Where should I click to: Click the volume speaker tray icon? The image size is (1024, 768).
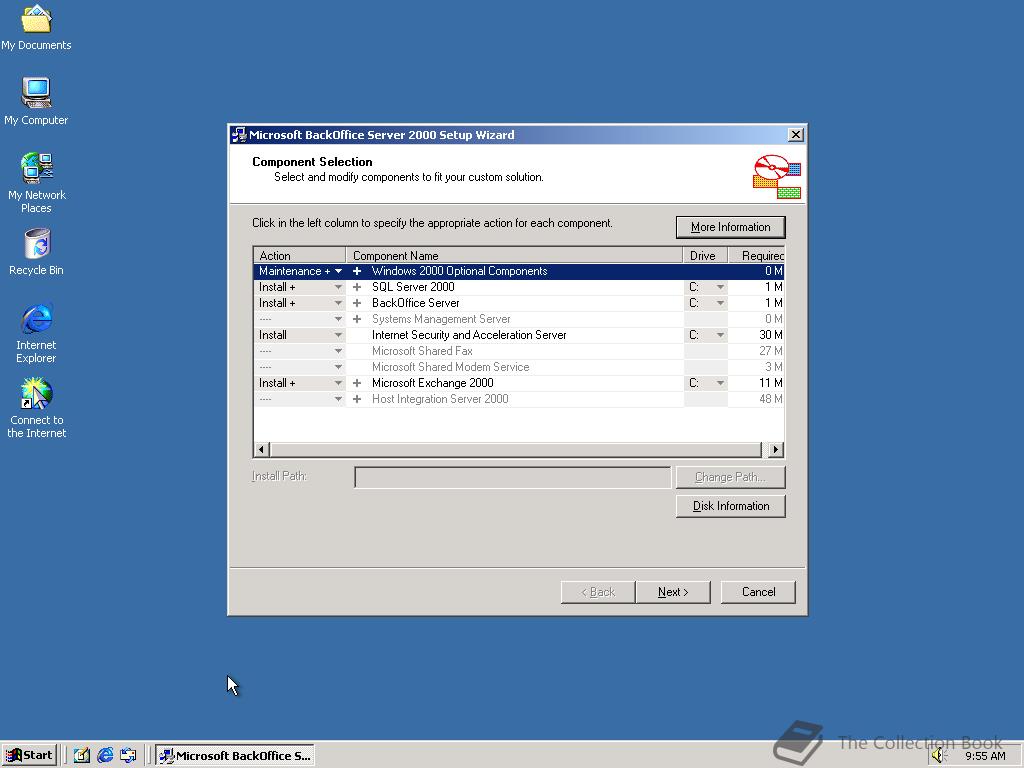click(x=939, y=756)
